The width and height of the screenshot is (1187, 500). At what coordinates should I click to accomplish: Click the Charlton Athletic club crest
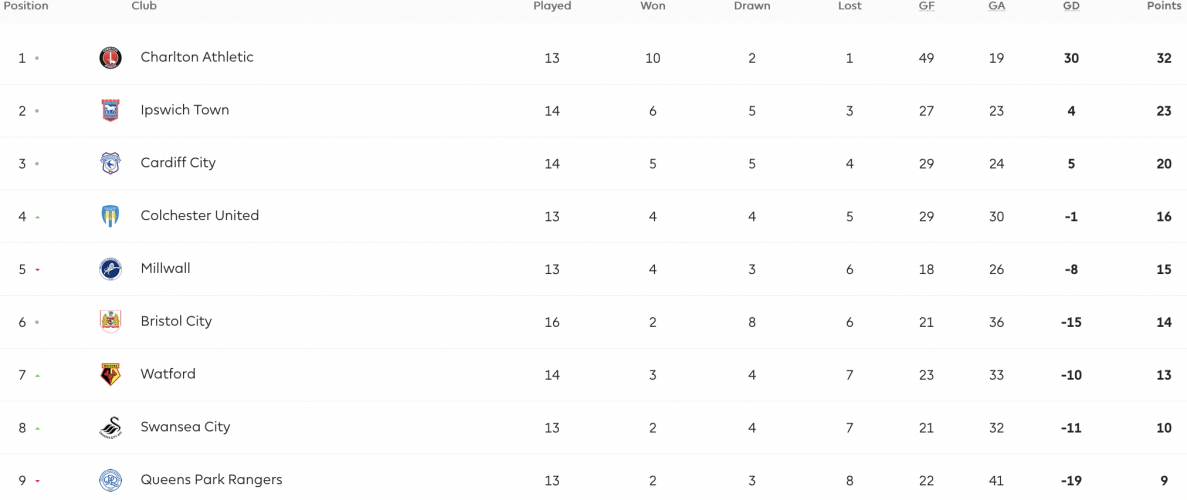pyautogui.click(x=111, y=58)
